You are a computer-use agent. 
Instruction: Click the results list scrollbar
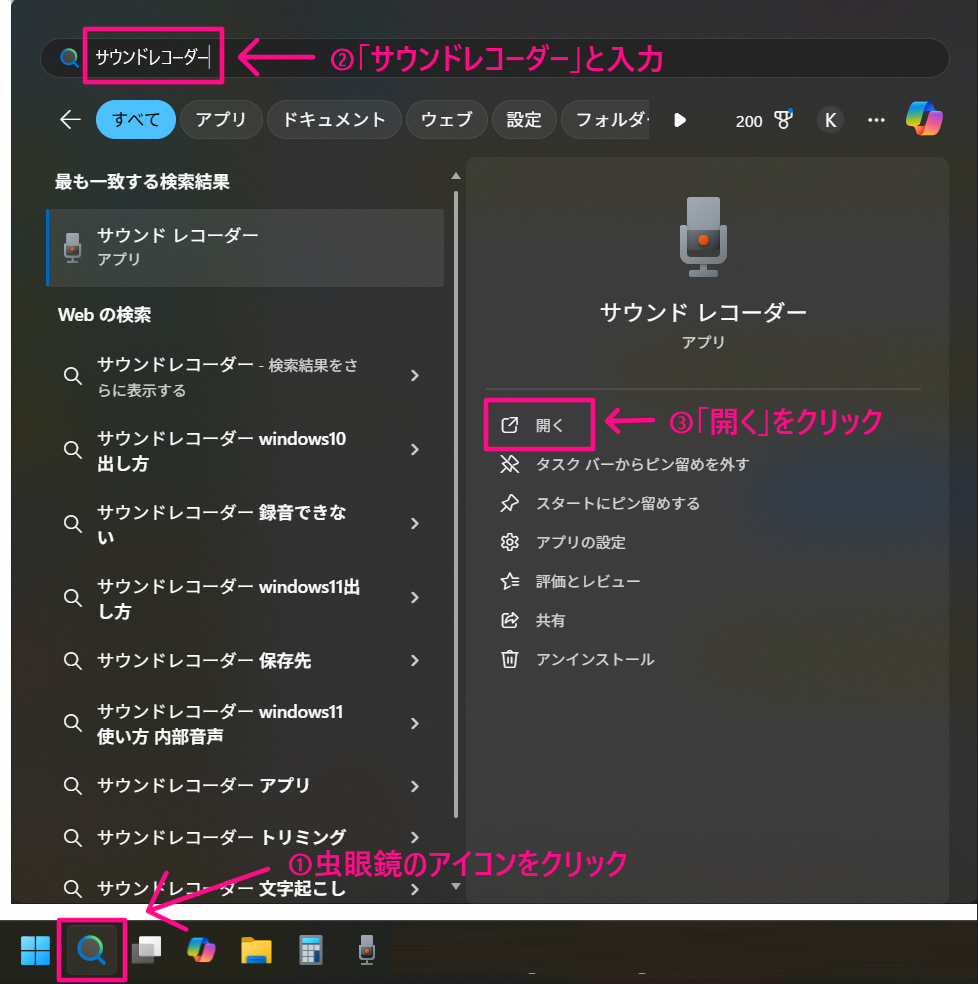pyautogui.click(x=456, y=504)
